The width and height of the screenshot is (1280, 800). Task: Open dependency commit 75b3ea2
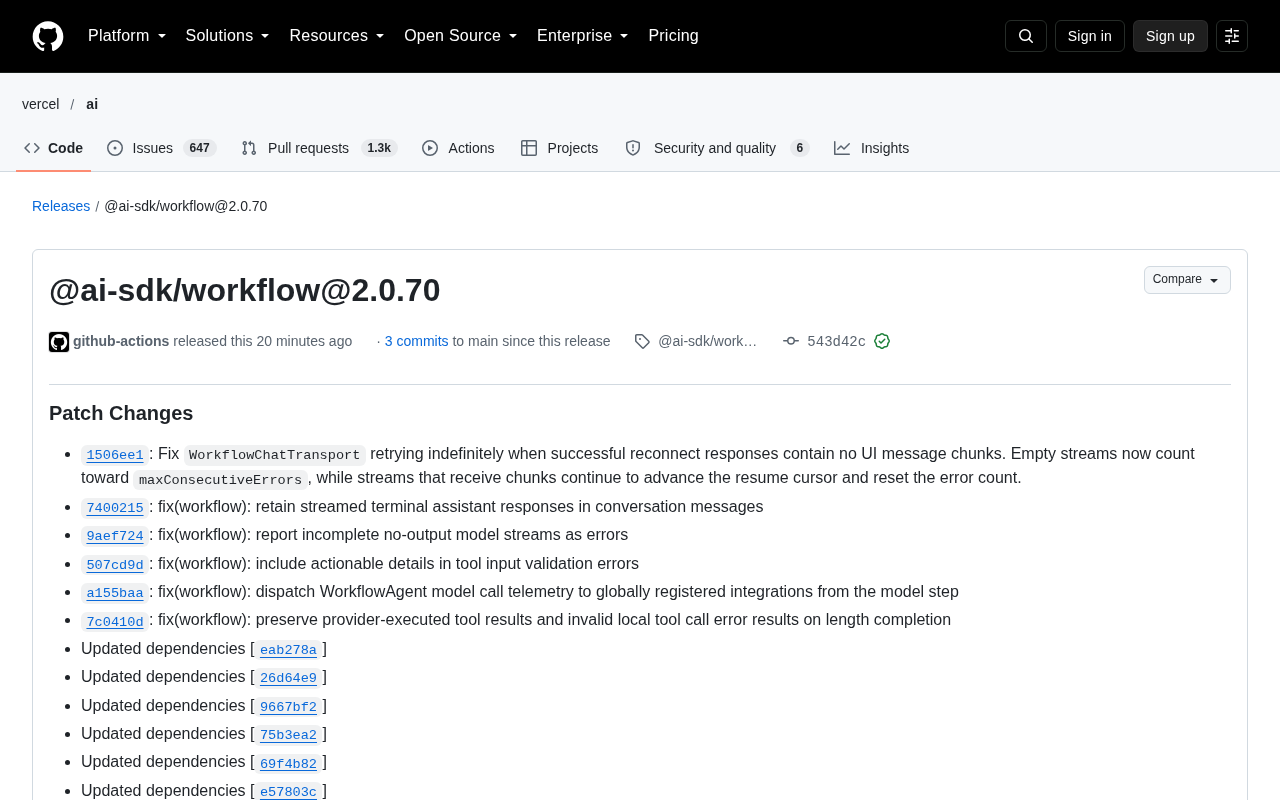coord(288,735)
